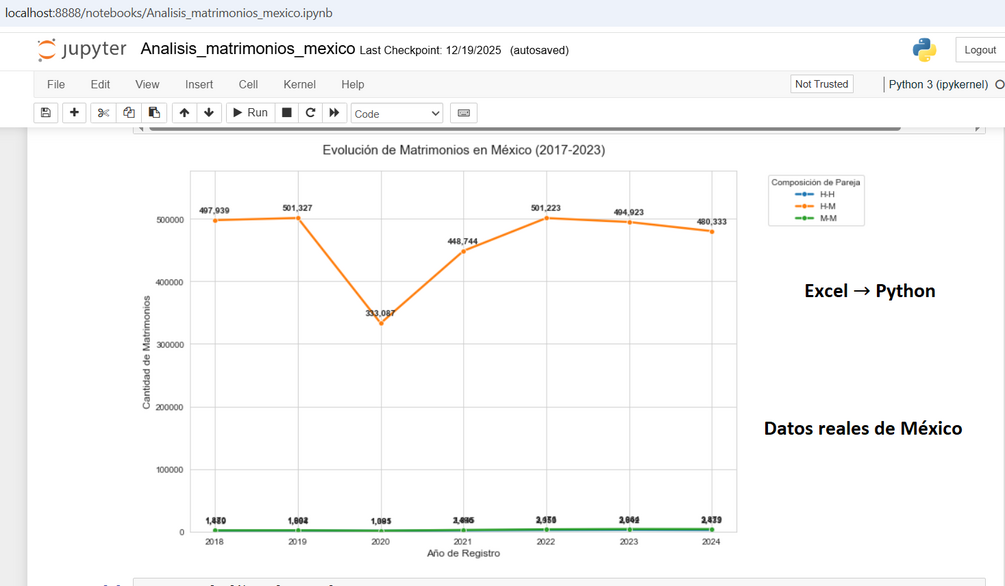
Task: Run the current cell
Action: click(x=251, y=113)
